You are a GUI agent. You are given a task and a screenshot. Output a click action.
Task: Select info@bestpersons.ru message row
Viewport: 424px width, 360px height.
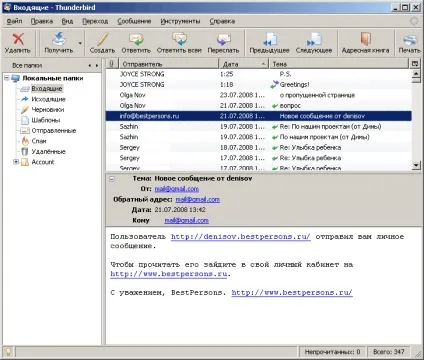pyautogui.click(x=259, y=116)
